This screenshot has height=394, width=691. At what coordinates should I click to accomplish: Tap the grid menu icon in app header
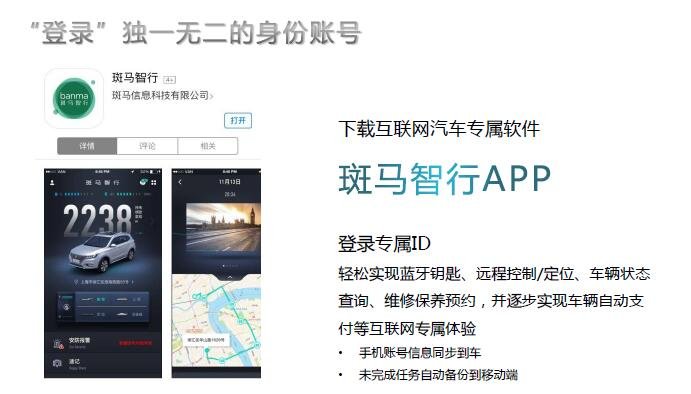point(154,182)
